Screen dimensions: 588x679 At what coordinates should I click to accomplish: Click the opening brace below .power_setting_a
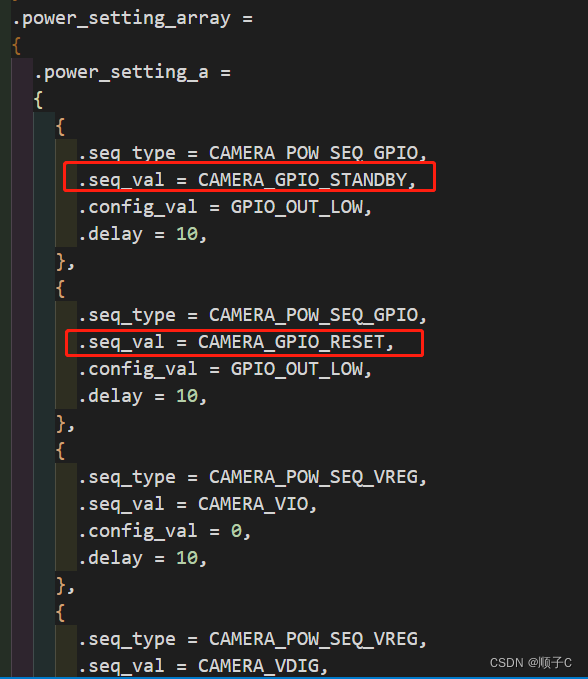click(x=39, y=100)
